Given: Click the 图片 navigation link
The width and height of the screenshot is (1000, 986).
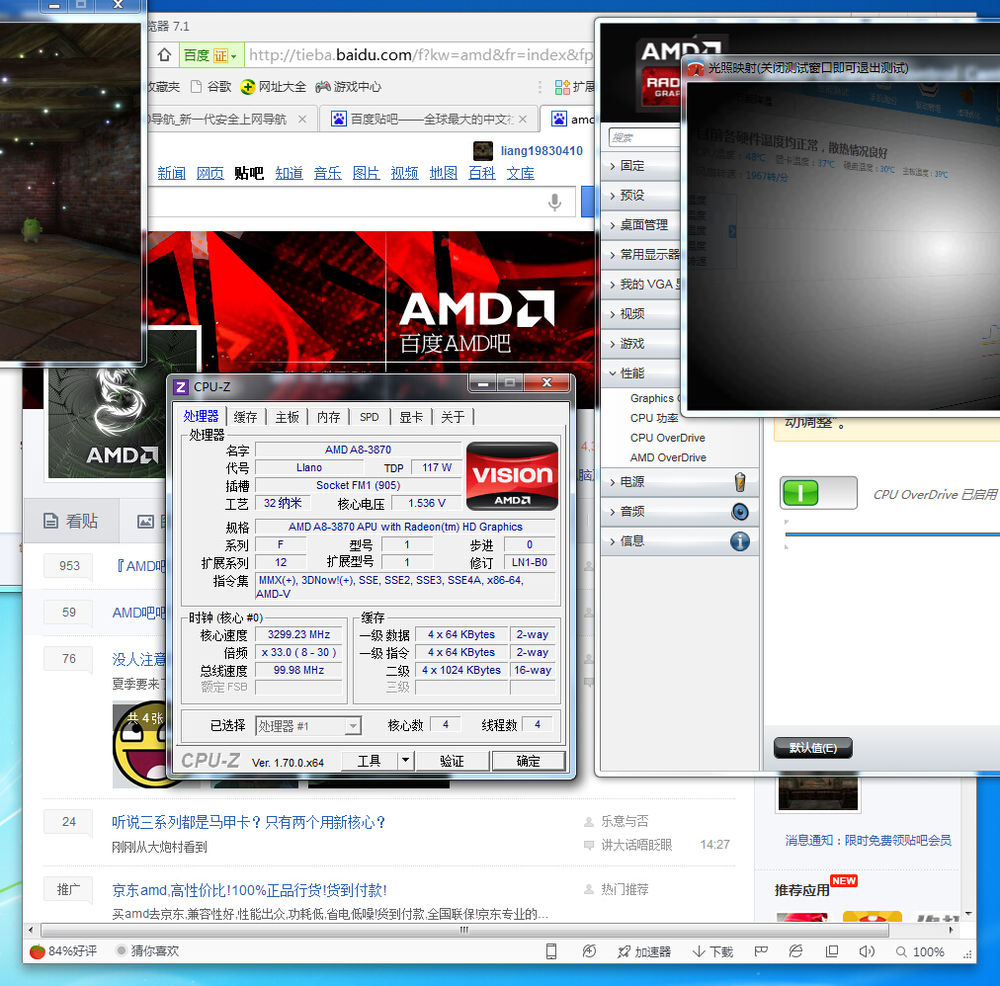Looking at the screenshot, I should (366, 173).
